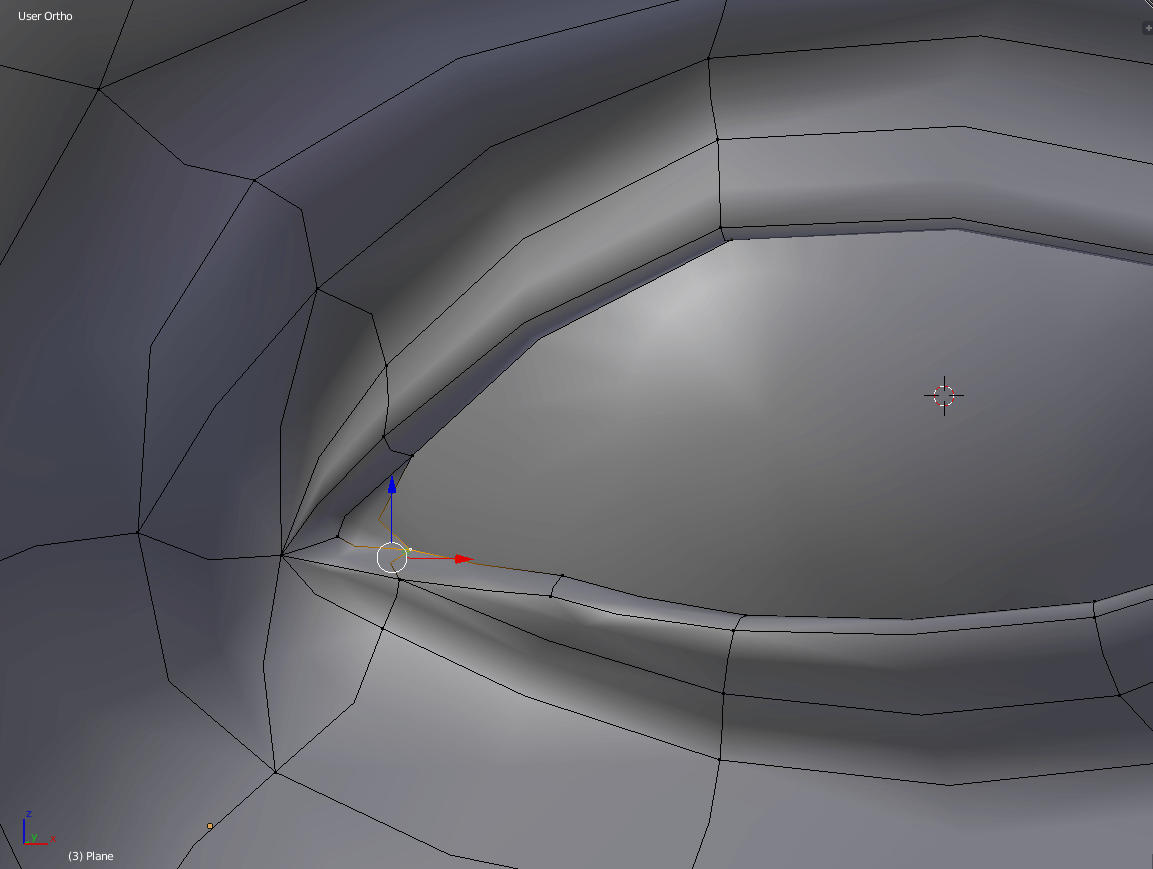This screenshot has width=1153, height=869.
Task: Select the highlighted vertex beside the manipulator circle
Action: pos(410,549)
